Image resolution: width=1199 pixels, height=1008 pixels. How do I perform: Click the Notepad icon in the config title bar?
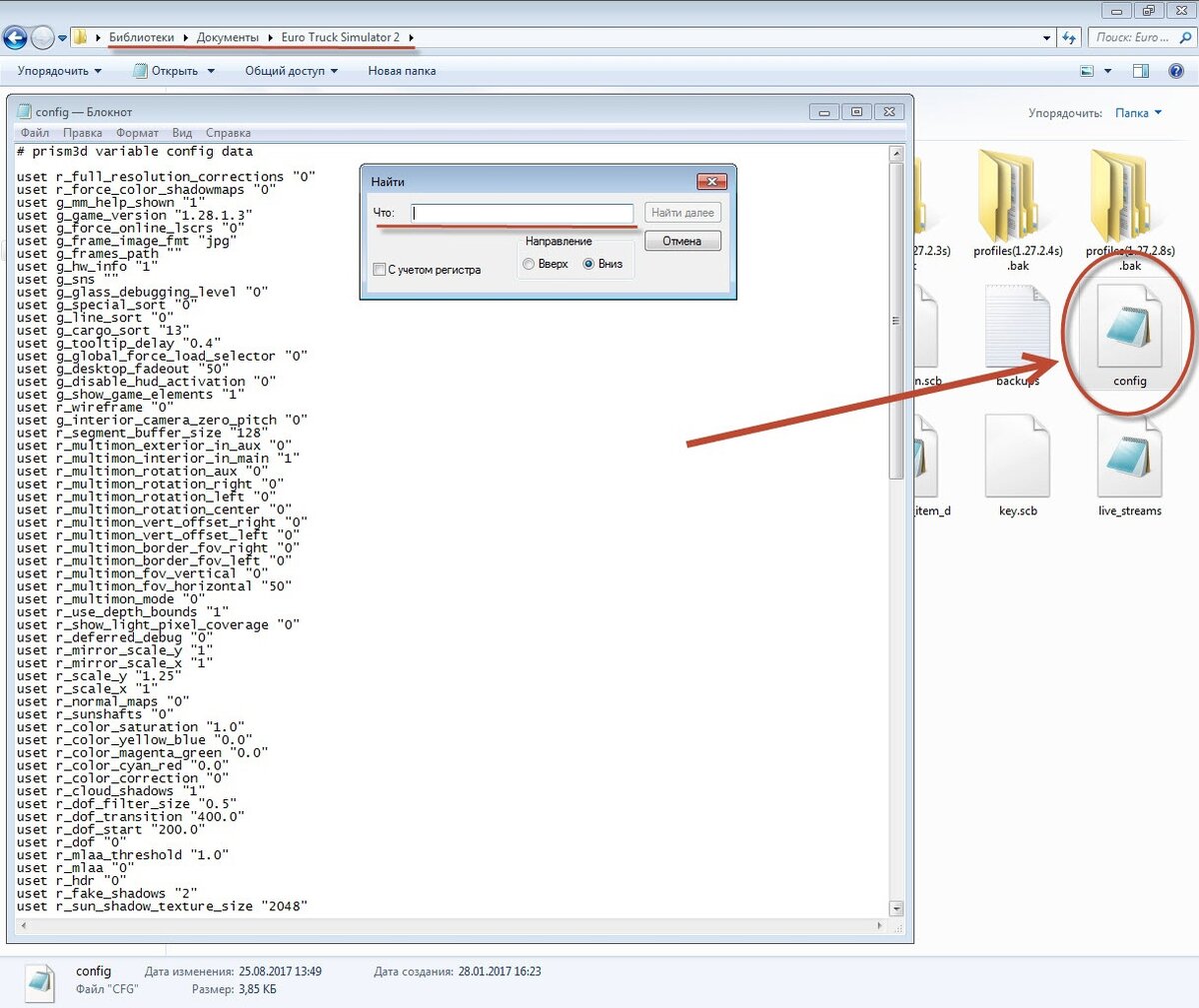pos(25,112)
